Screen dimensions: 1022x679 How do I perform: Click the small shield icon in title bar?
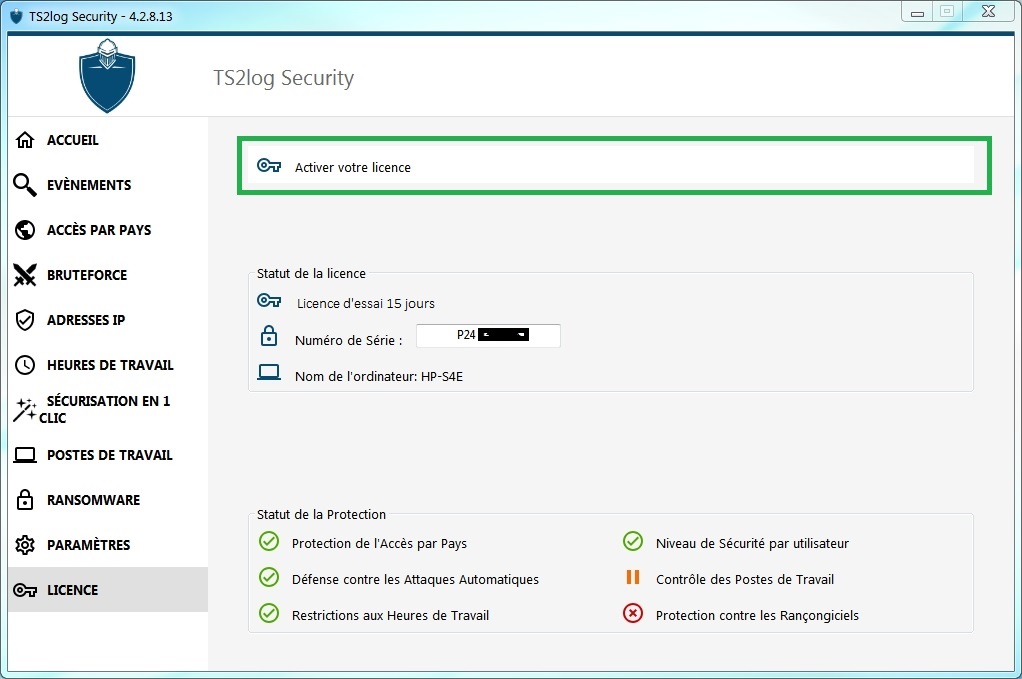[x=16, y=16]
